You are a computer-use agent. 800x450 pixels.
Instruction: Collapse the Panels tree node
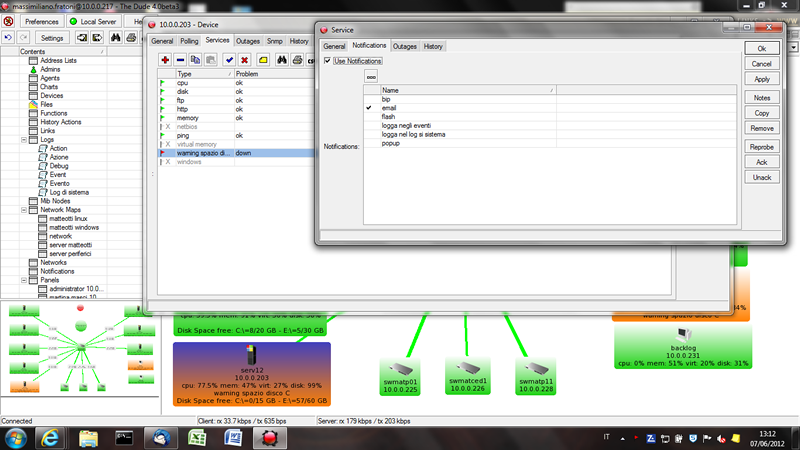click(x=24, y=281)
